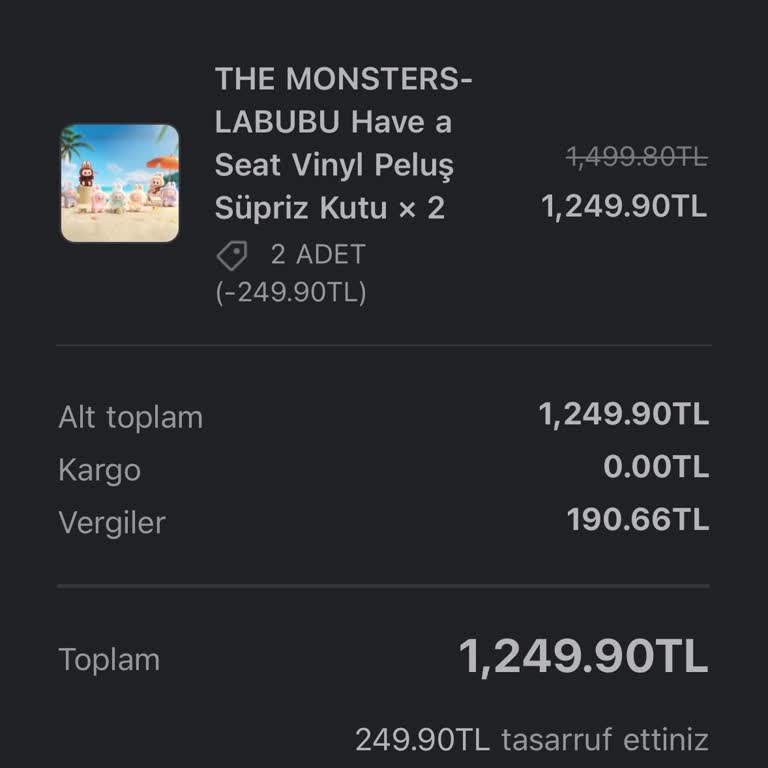This screenshot has width=768, height=768.
Task: Click the "Vergiler" label
Action: pos(112,522)
